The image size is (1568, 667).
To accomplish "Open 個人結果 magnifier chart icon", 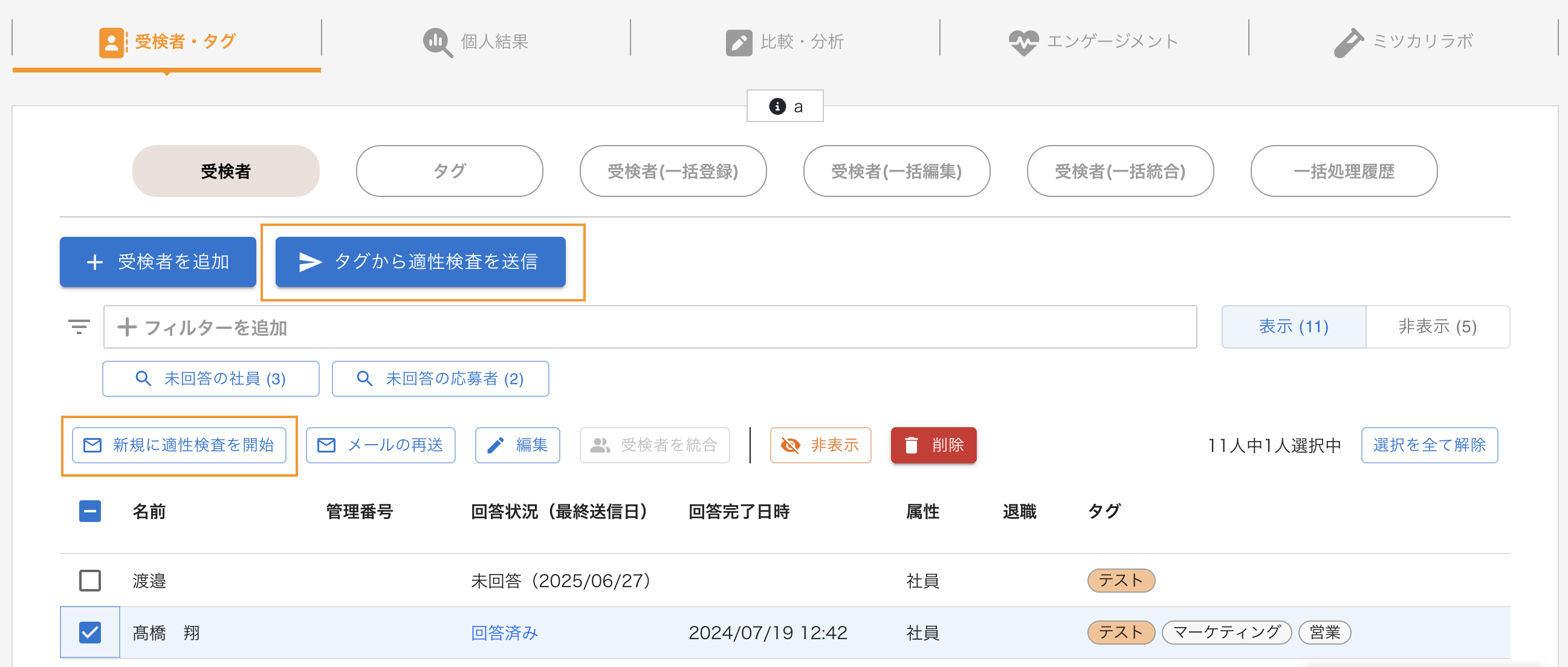I will [x=437, y=42].
